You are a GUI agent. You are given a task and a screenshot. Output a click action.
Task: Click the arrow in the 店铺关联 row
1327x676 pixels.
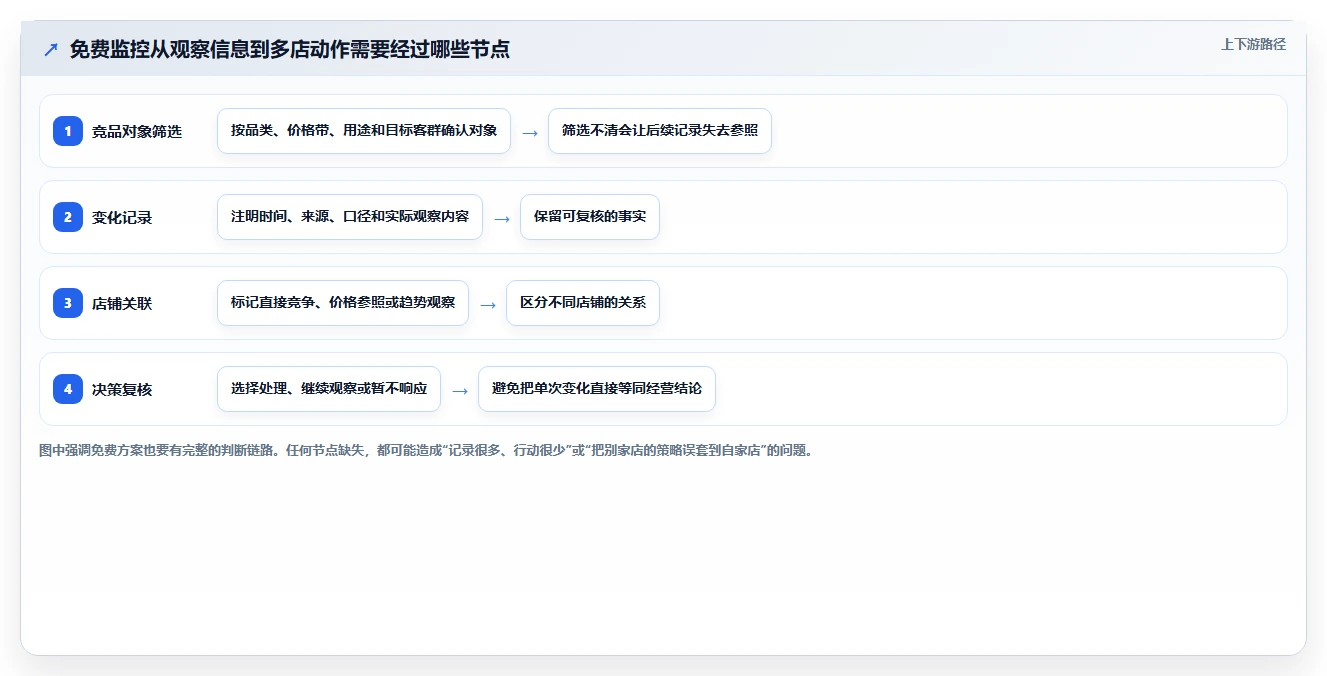488,304
